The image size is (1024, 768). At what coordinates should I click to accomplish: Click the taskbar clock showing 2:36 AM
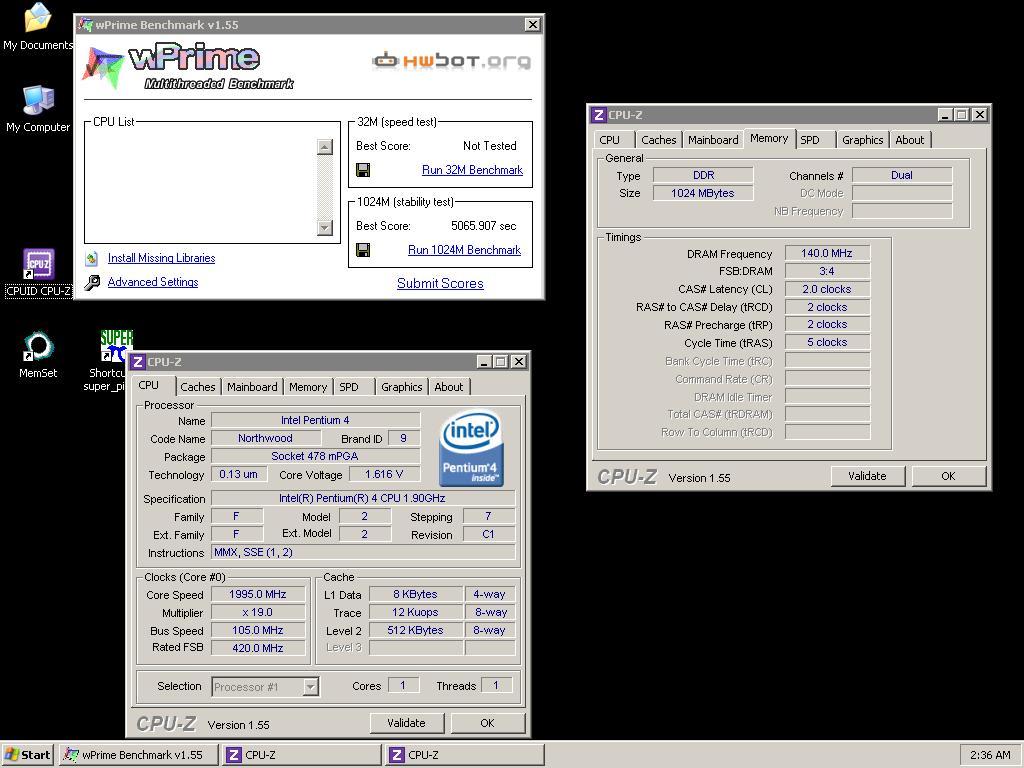coord(990,755)
